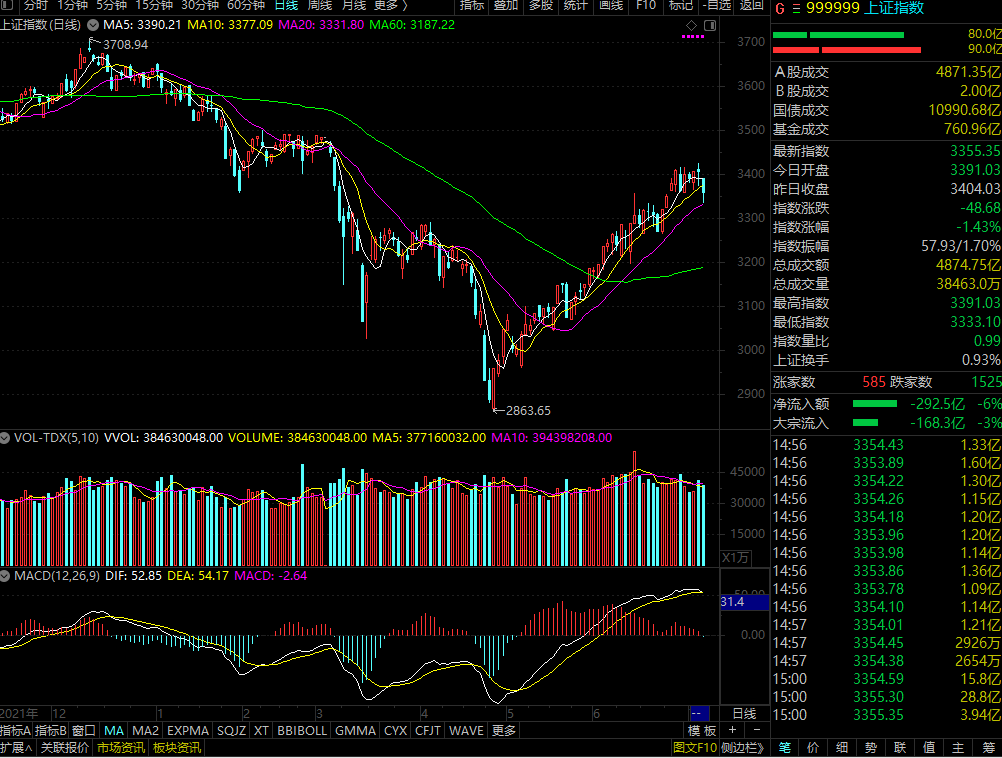Switch chart to 周线 weekly view
1002x758 pixels.
click(320, 6)
